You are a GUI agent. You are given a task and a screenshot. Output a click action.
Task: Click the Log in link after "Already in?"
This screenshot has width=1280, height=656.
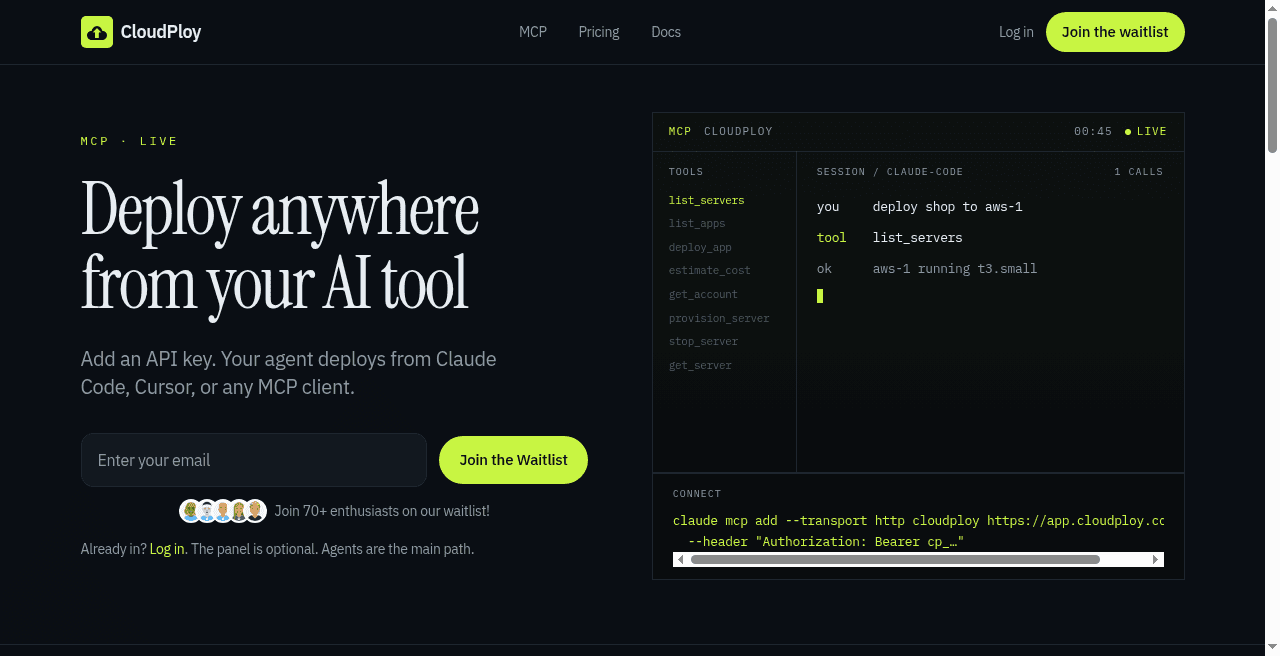tap(167, 549)
